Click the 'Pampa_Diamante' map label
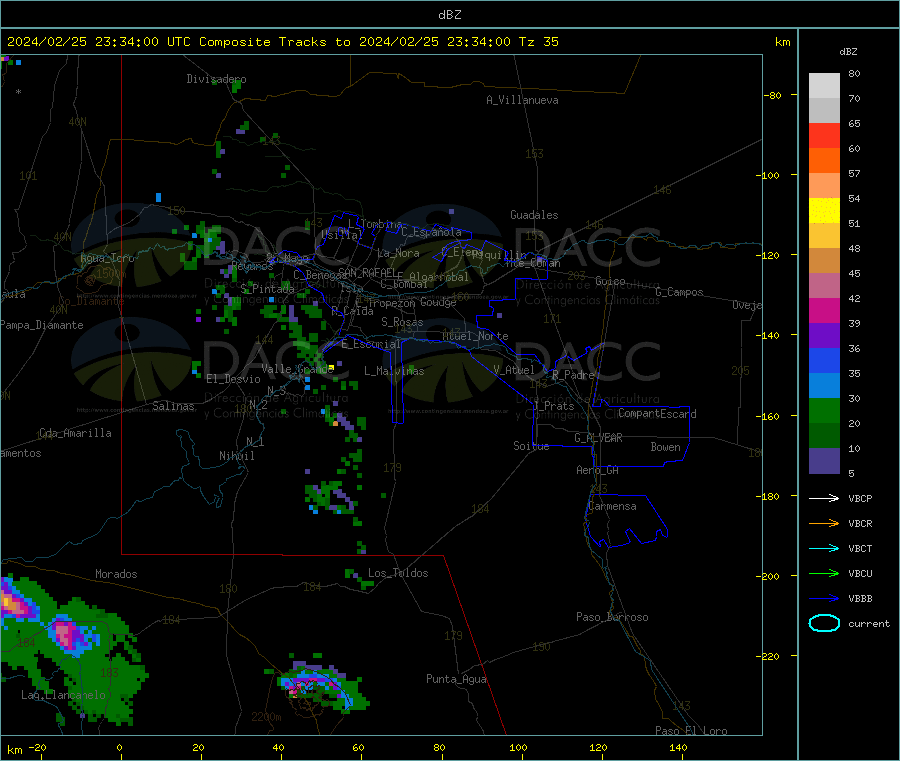The width and height of the screenshot is (900, 761). (x=42, y=325)
